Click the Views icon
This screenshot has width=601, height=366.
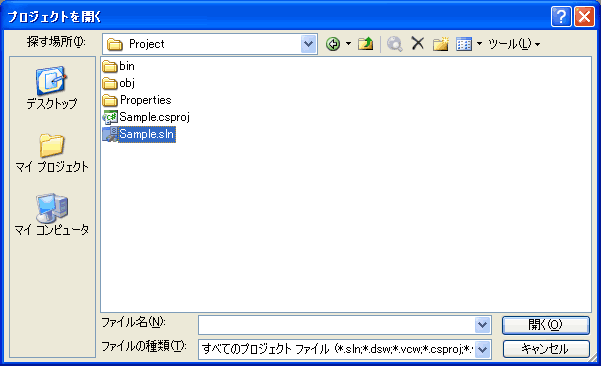coord(464,44)
